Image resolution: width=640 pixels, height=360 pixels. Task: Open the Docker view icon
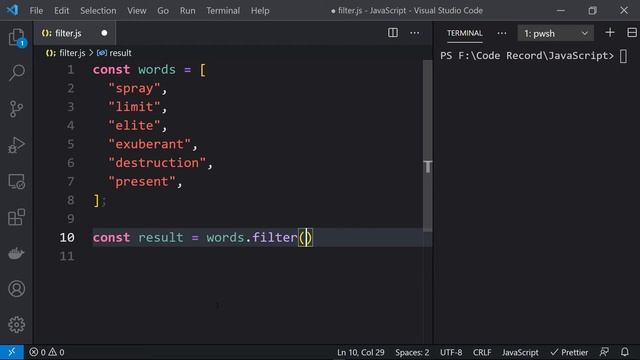pyautogui.click(x=16, y=253)
